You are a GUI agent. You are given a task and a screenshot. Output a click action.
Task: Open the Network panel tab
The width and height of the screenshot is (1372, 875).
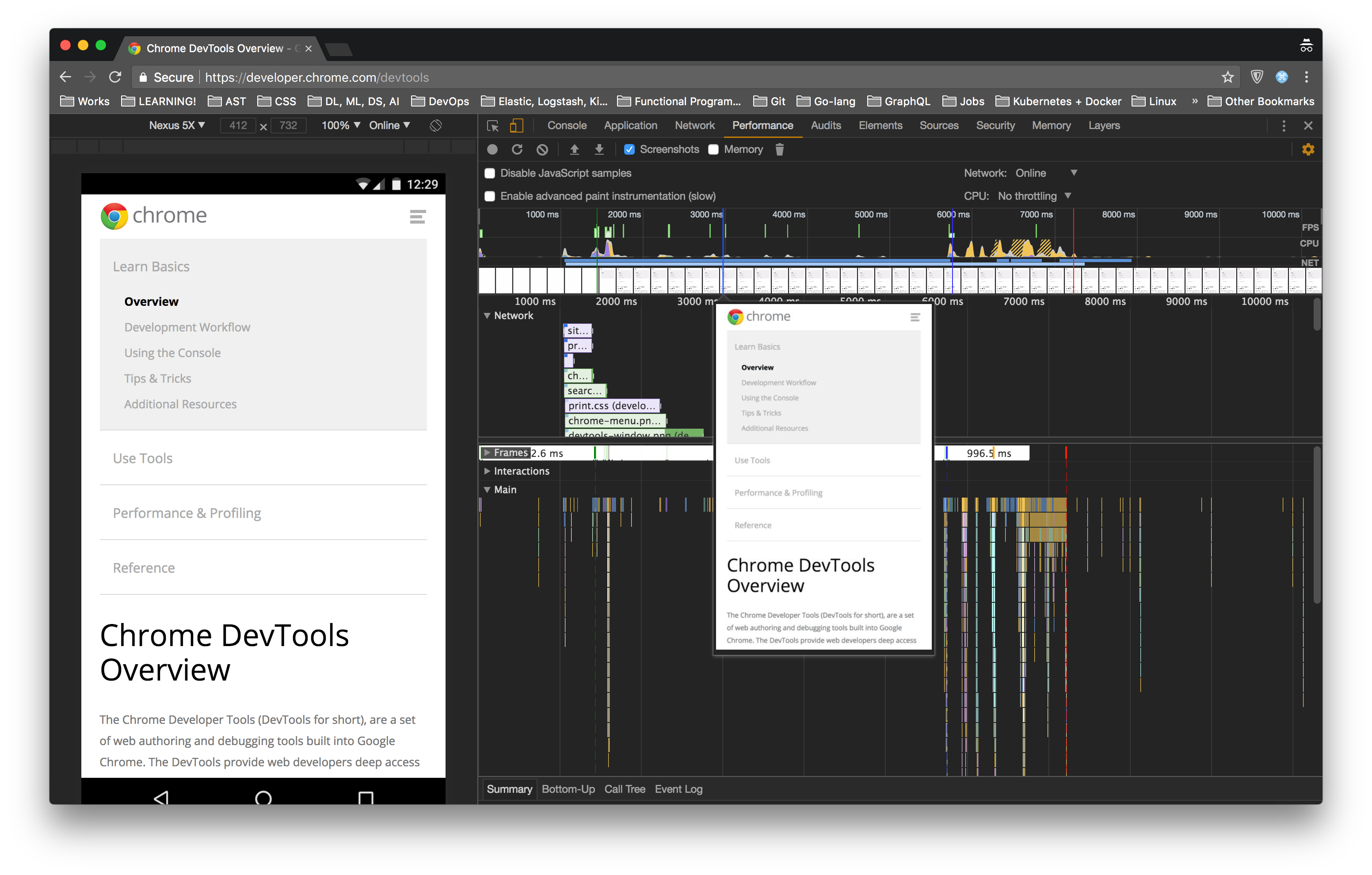click(694, 126)
